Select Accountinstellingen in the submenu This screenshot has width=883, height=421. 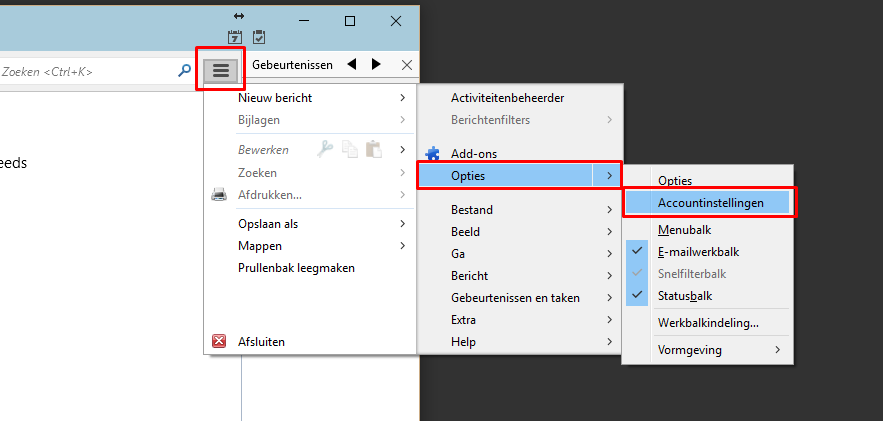click(710, 203)
